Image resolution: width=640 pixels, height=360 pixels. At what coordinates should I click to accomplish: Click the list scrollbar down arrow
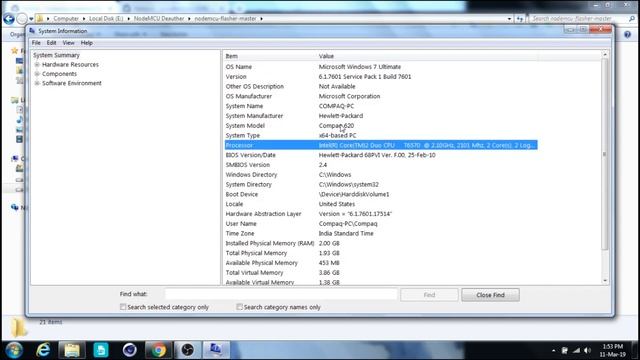[x=605, y=281]
